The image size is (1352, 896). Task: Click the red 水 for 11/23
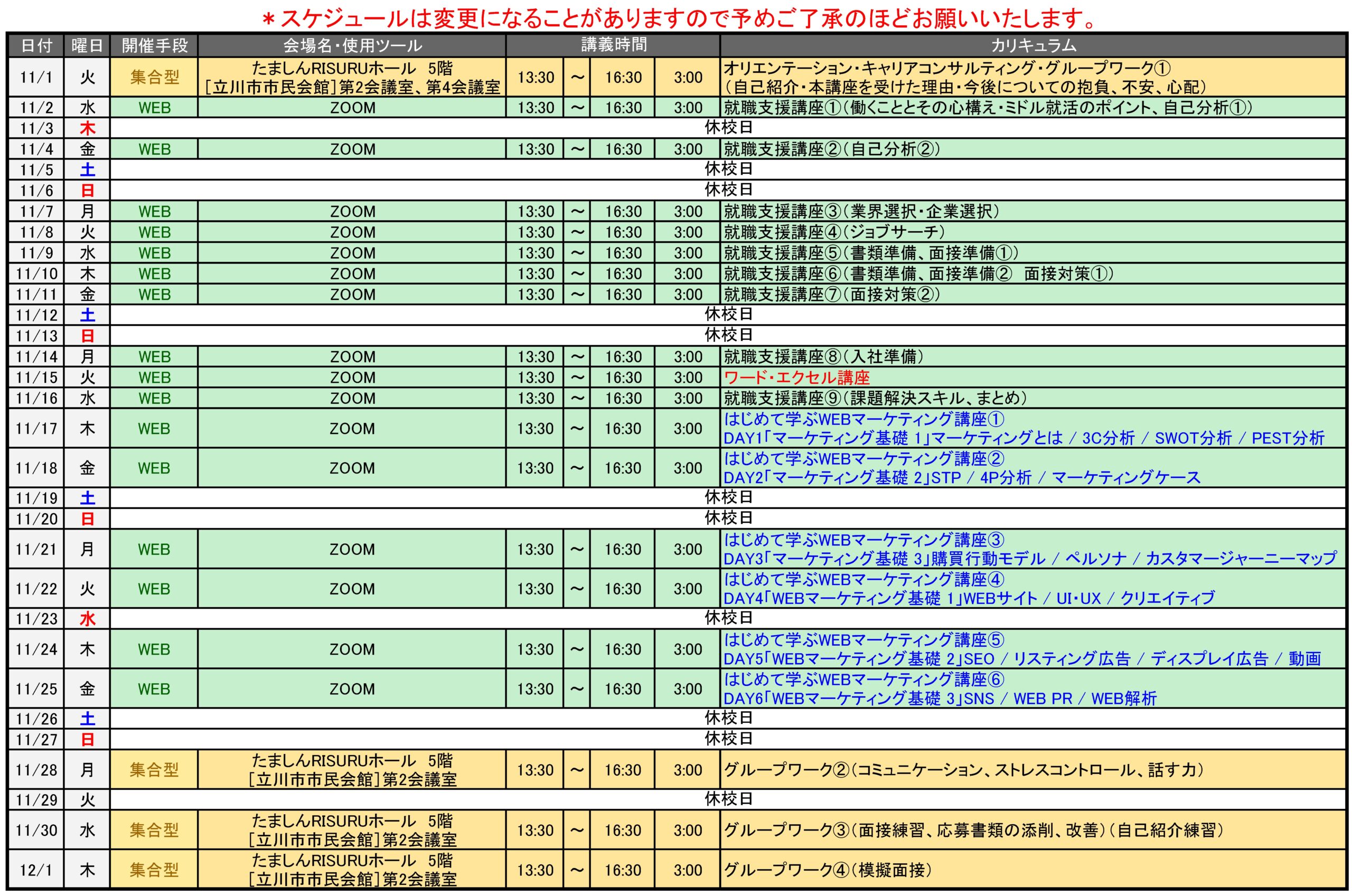[87, 619]
